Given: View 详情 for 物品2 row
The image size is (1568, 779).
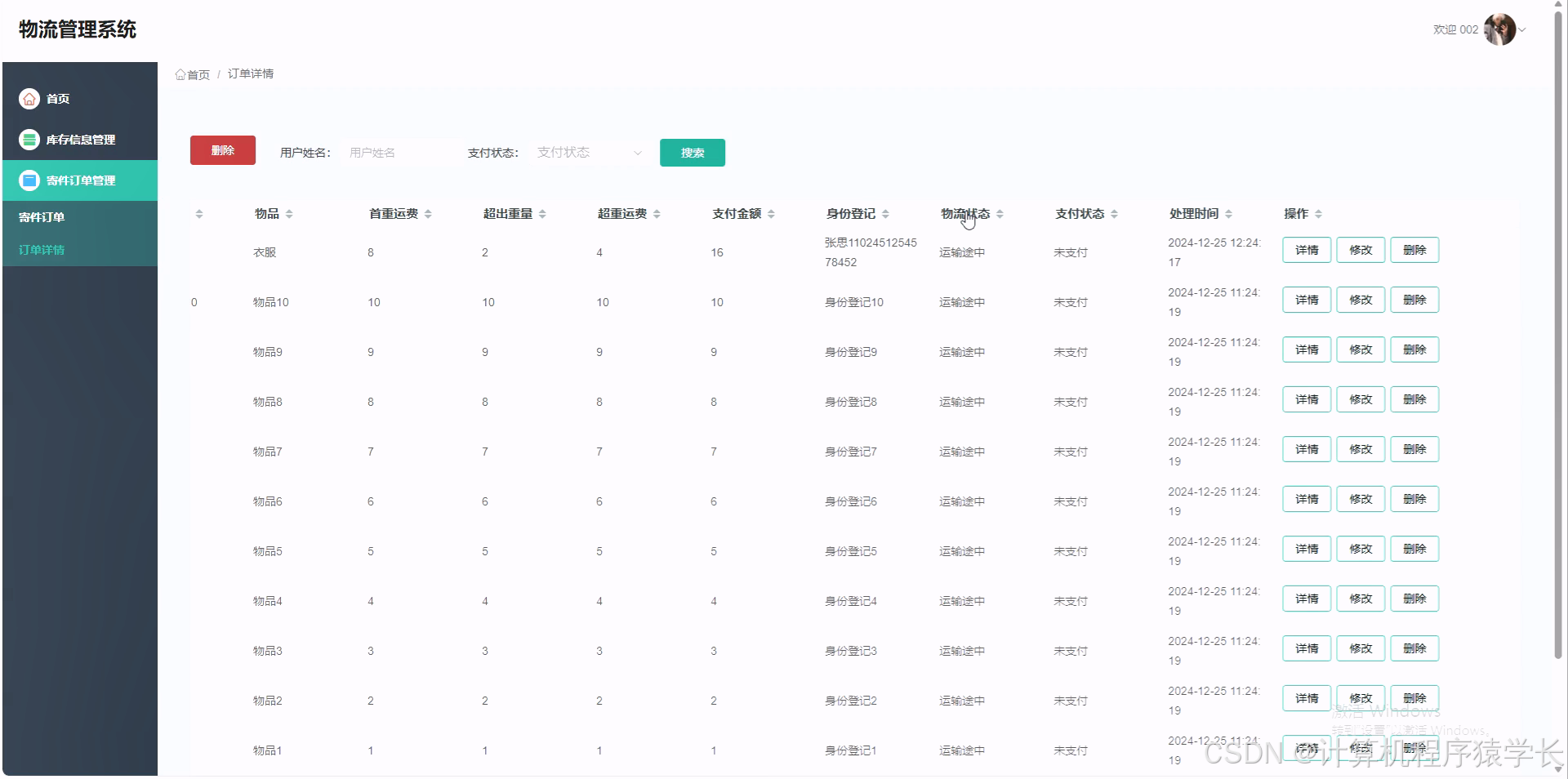Looking at the screenshot, I should [1307, 698].
